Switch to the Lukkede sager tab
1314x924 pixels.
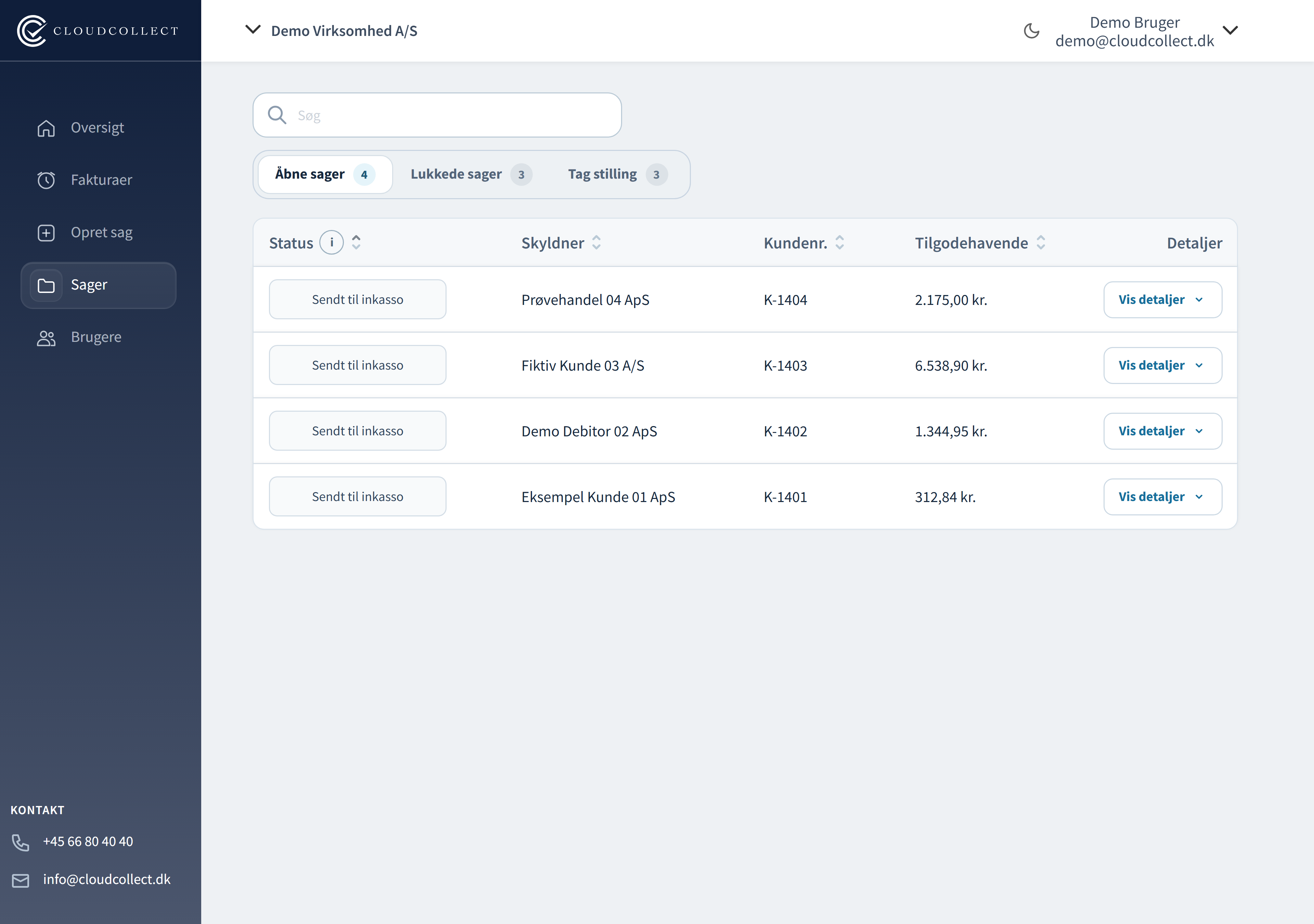click(x=471, y=175)
